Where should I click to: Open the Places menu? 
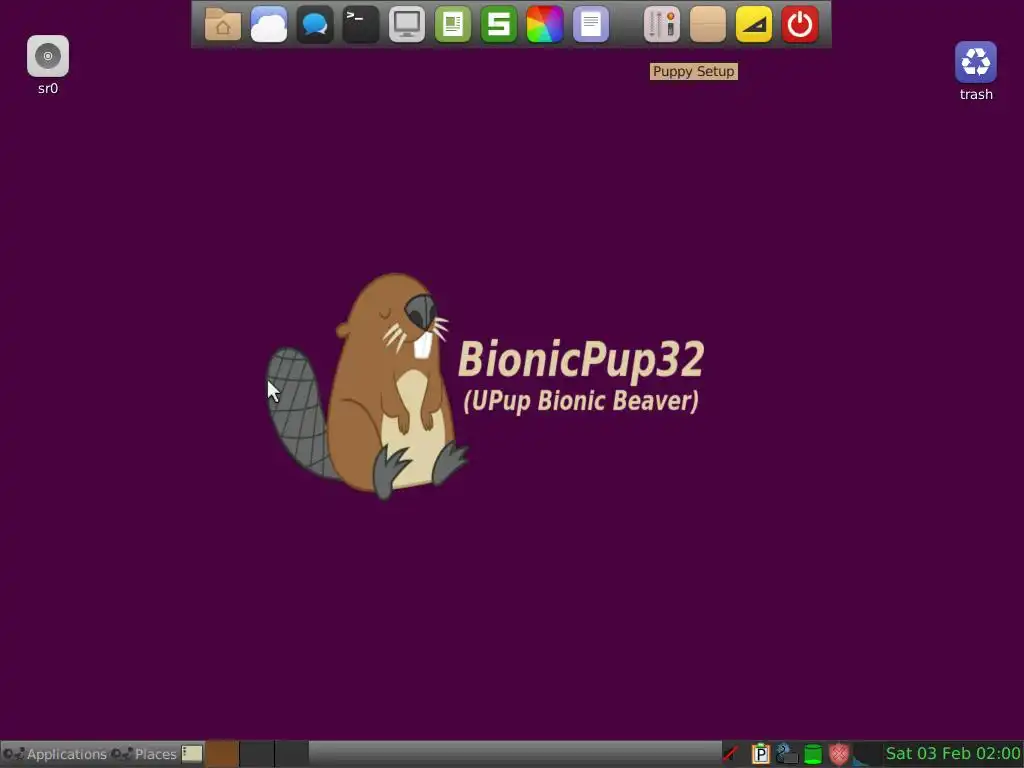[x=144, y=754]
